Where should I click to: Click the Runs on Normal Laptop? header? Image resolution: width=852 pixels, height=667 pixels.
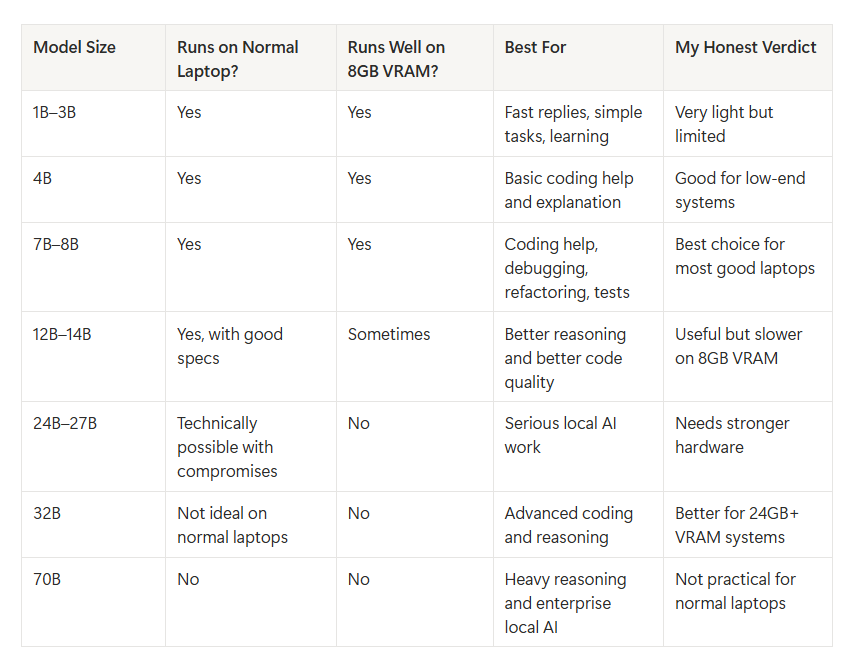[237, 59]
